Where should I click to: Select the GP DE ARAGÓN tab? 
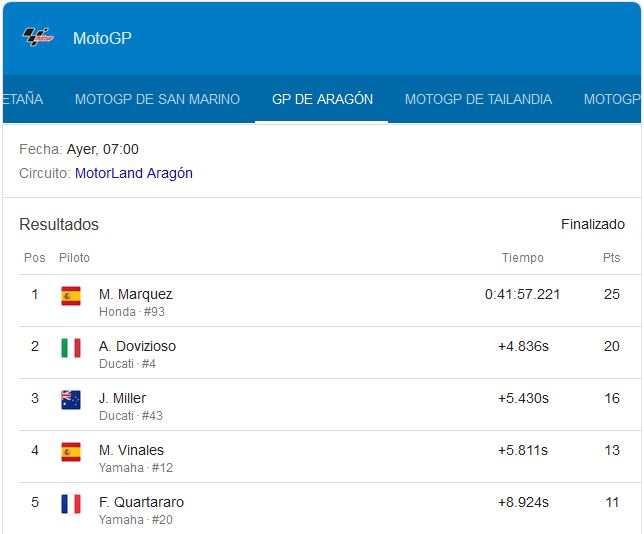point(322,99)
